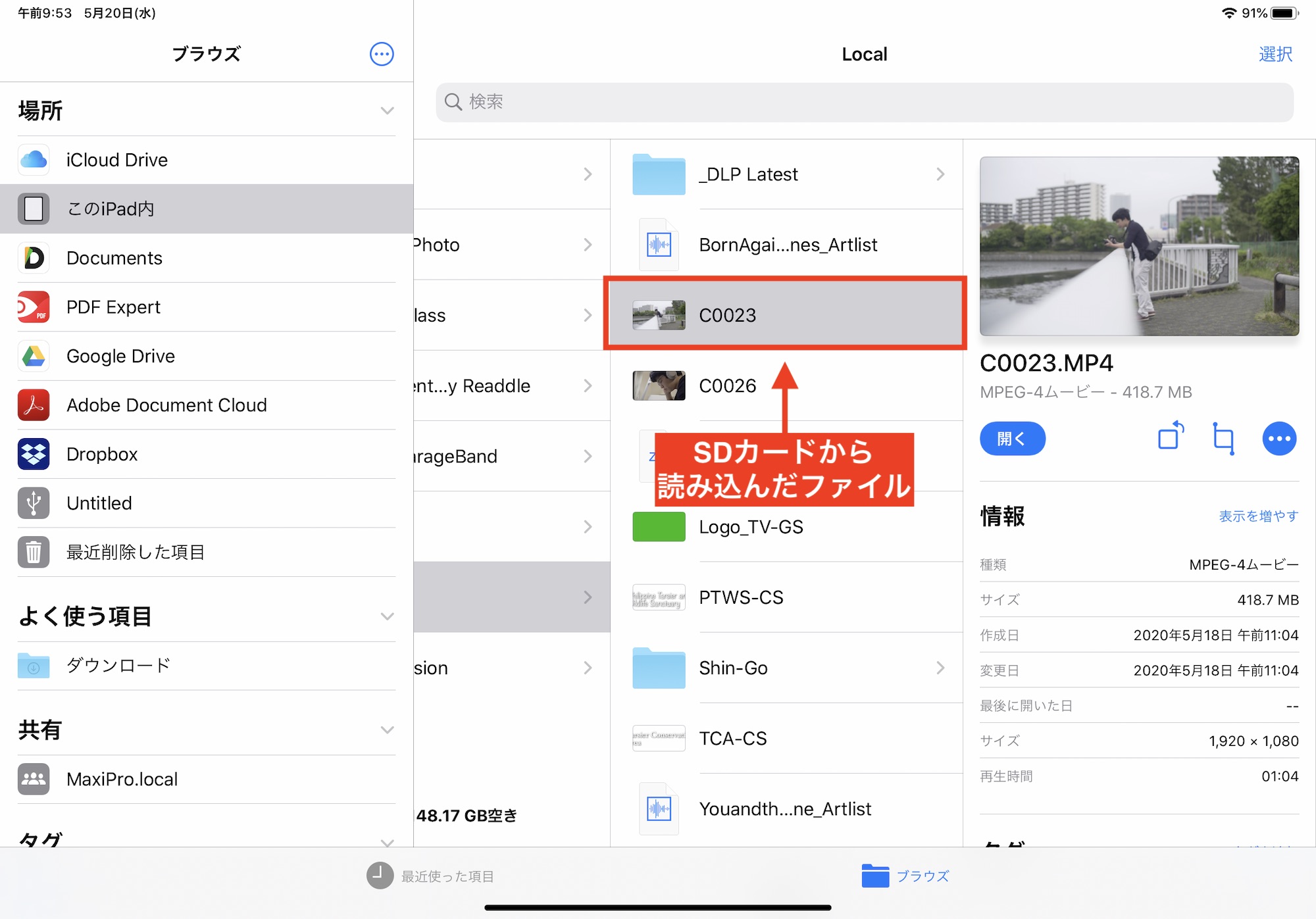Collapse the 場所 section

pos(387,111)
